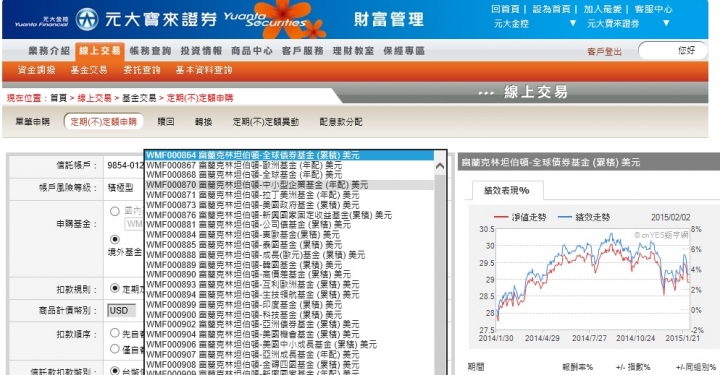The image size is (720, 375).
Task: Select 委託查詢 submenu item
Action: click(x=141, y=70)
